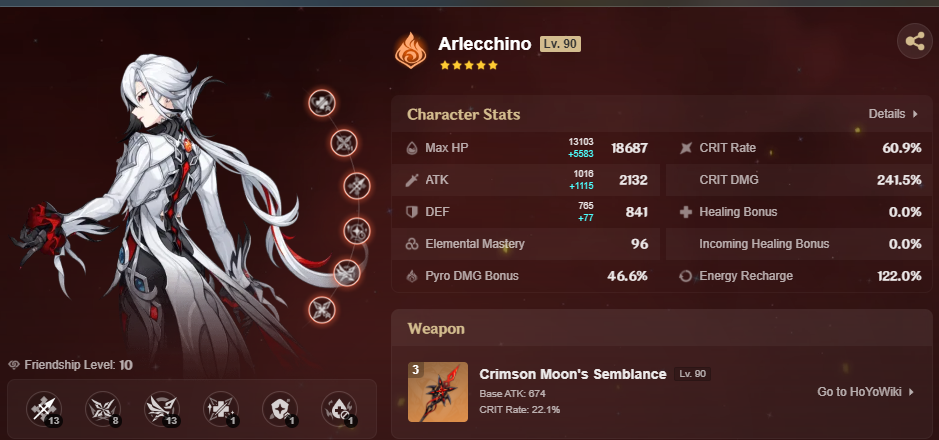Follow the Go to HoYoWiki link
The image size is (939, 440).
tap(866, 392)
